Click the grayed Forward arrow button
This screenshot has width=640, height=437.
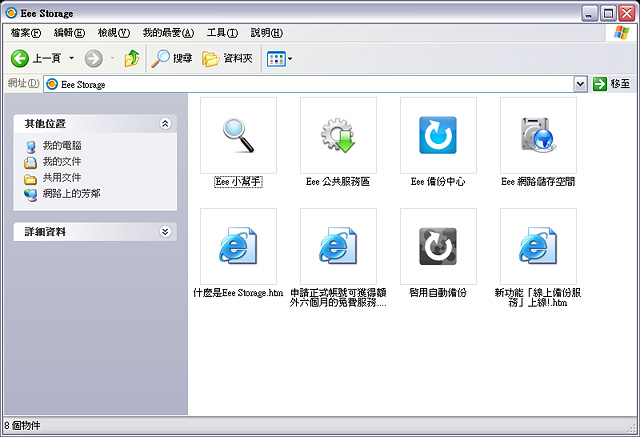[x=93, y=59]
